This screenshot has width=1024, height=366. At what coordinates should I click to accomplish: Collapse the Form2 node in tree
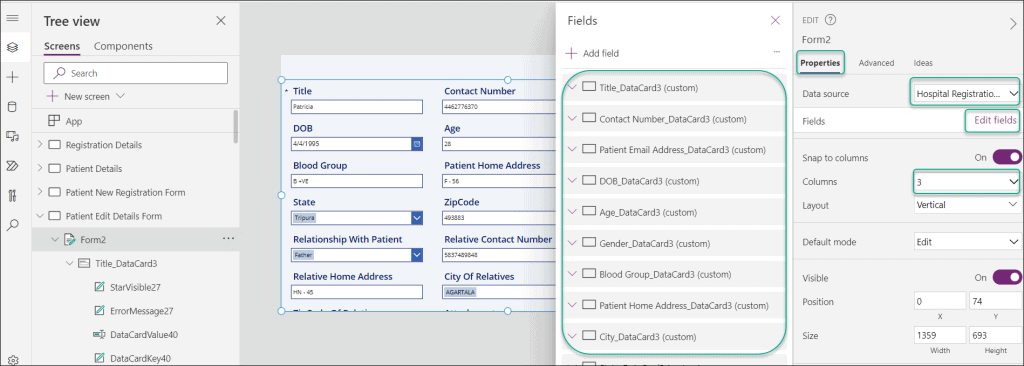pyautogui.click(x=56, y=240)
